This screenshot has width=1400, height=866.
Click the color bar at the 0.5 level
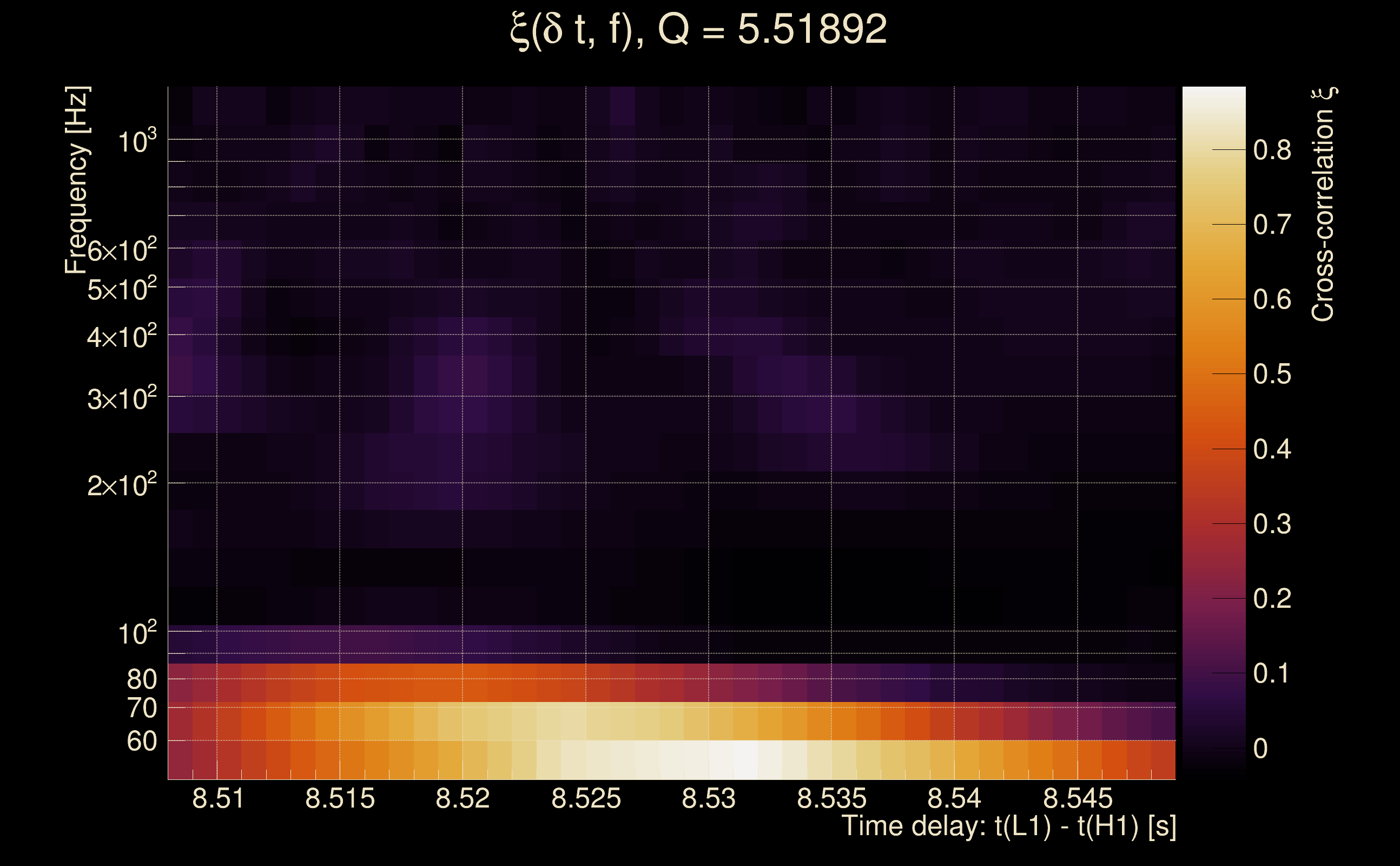tap(1213, 374)
